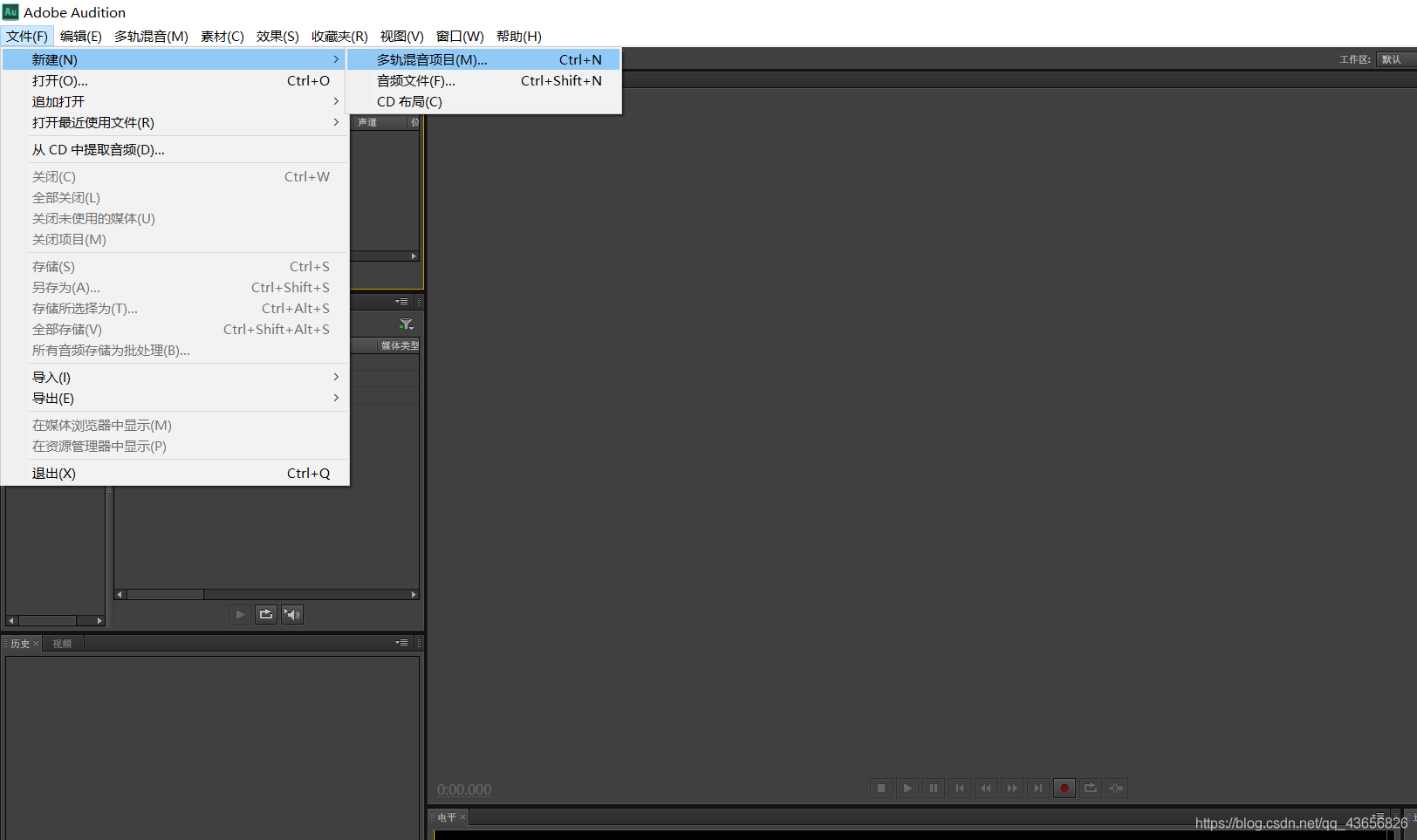Open the files panel options menu
1417x840 pixels.
tap(401, 302)
